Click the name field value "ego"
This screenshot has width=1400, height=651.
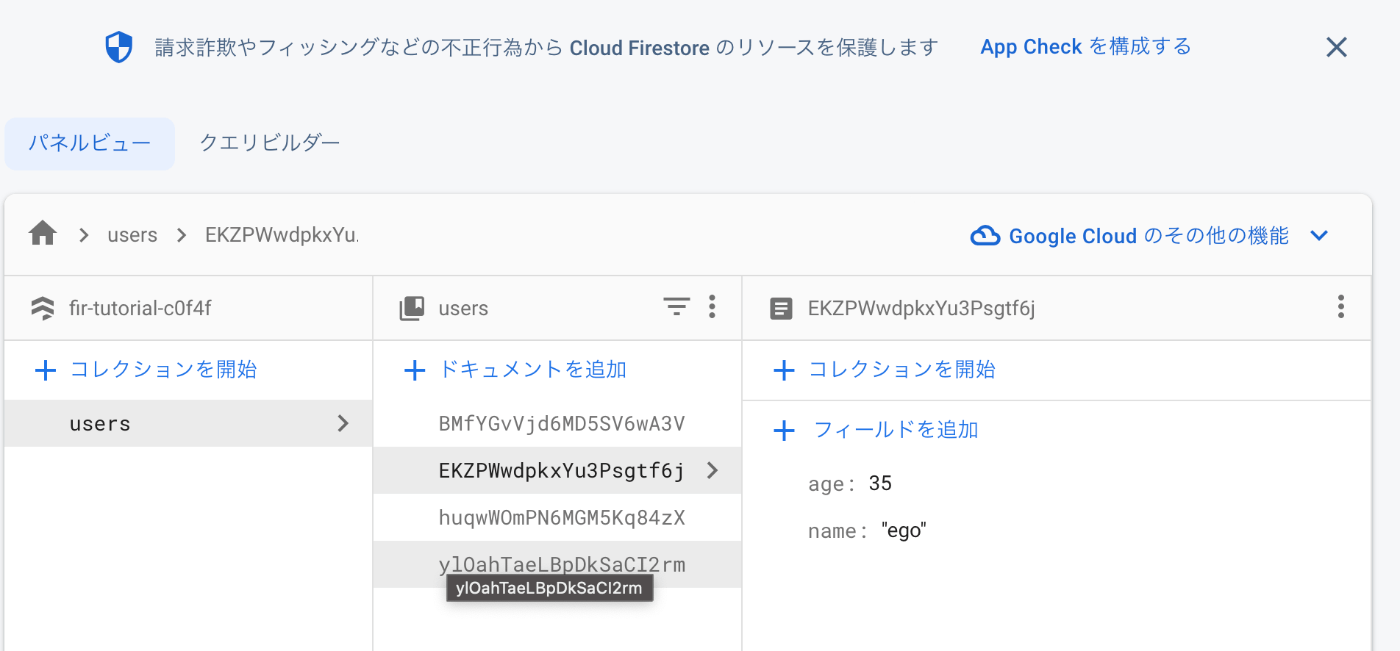[904, 531]
